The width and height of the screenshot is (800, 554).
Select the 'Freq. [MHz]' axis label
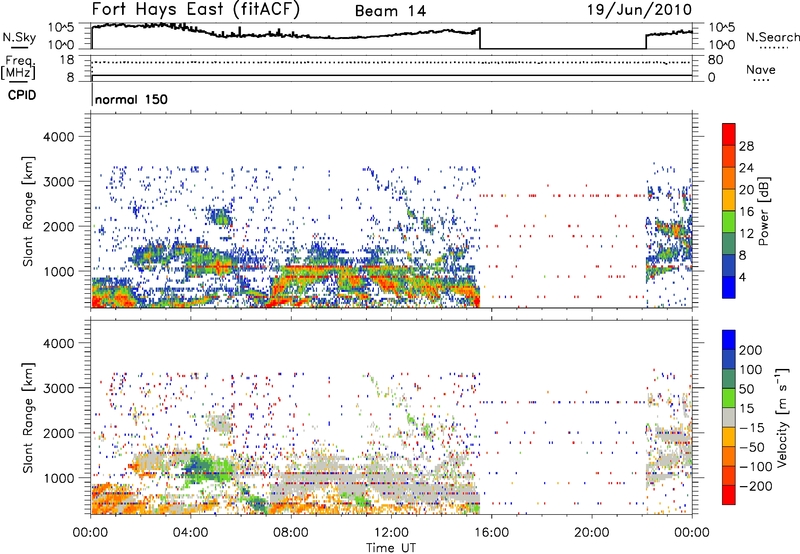click(18, 67)
